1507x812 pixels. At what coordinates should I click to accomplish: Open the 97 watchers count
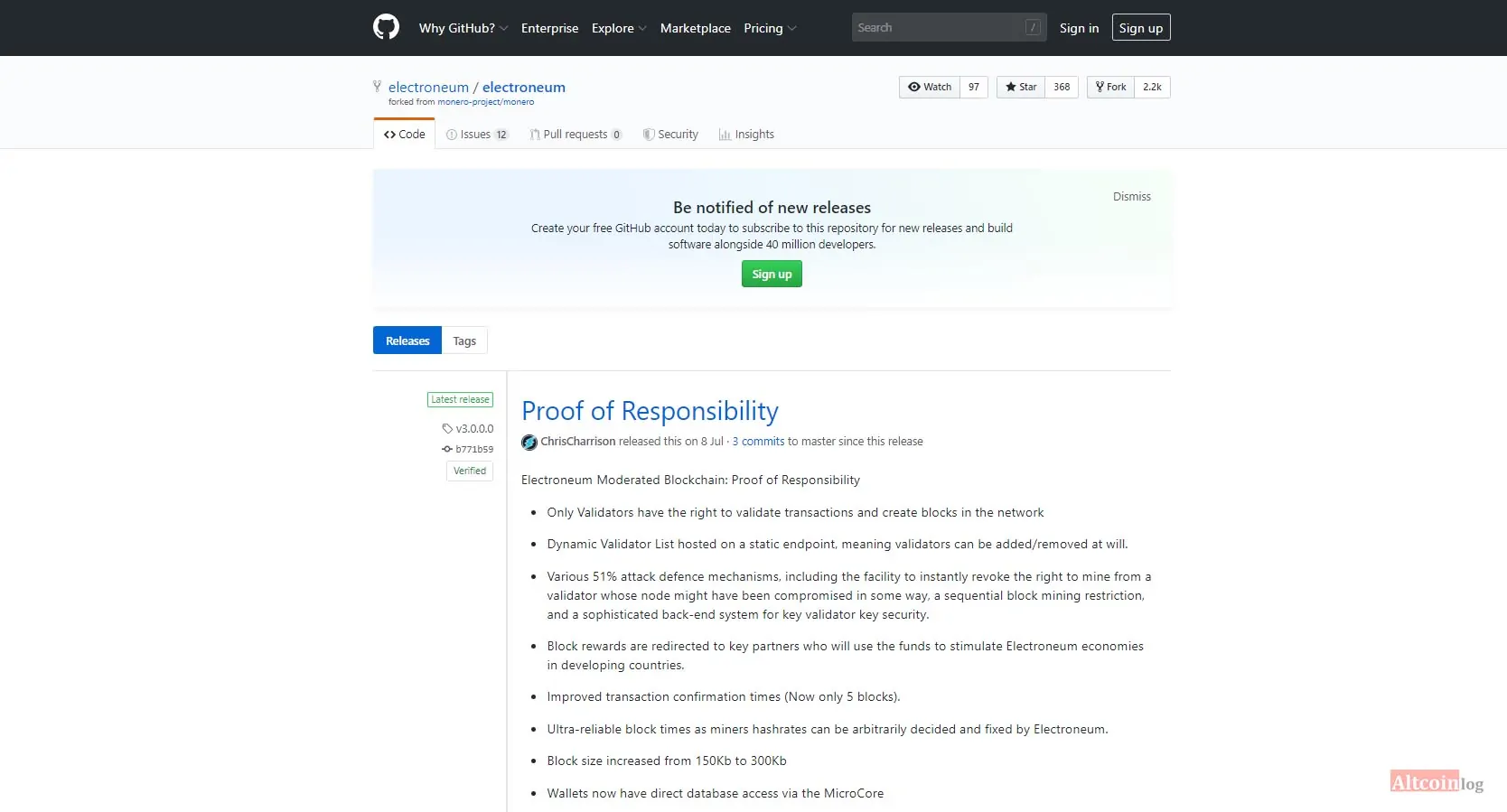coord(974,87)
